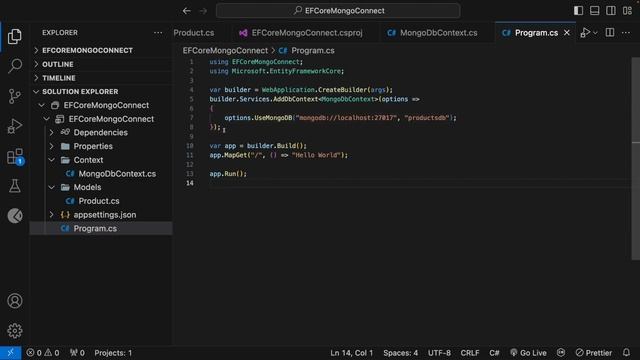The image size is (640, 360).
Task: Go forward with the right arrow
Action: click(203, 11)
